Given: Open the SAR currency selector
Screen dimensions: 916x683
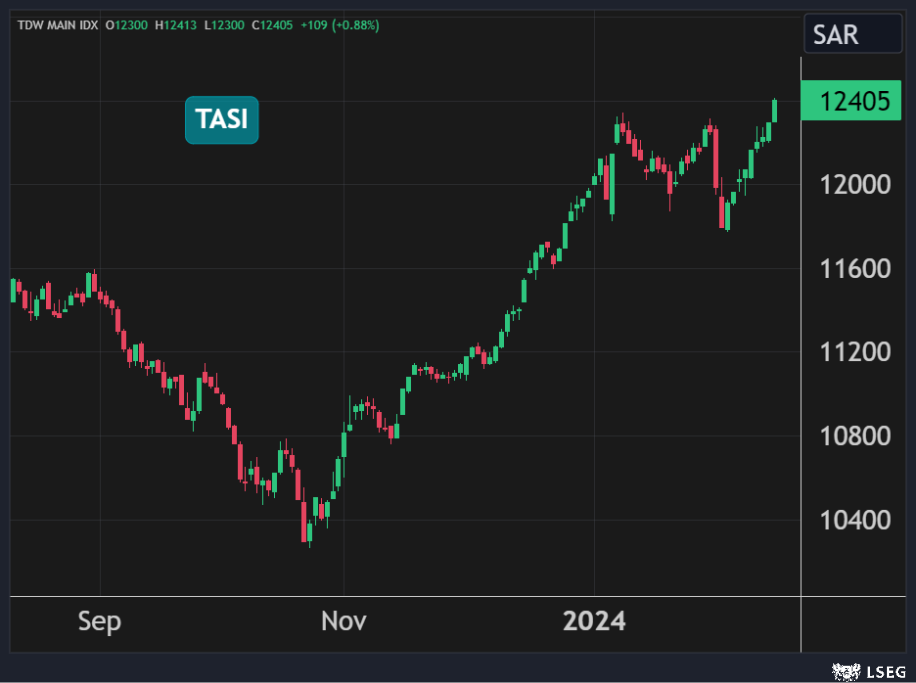Looking at the screenshot, I should click(x=851, y=35).
